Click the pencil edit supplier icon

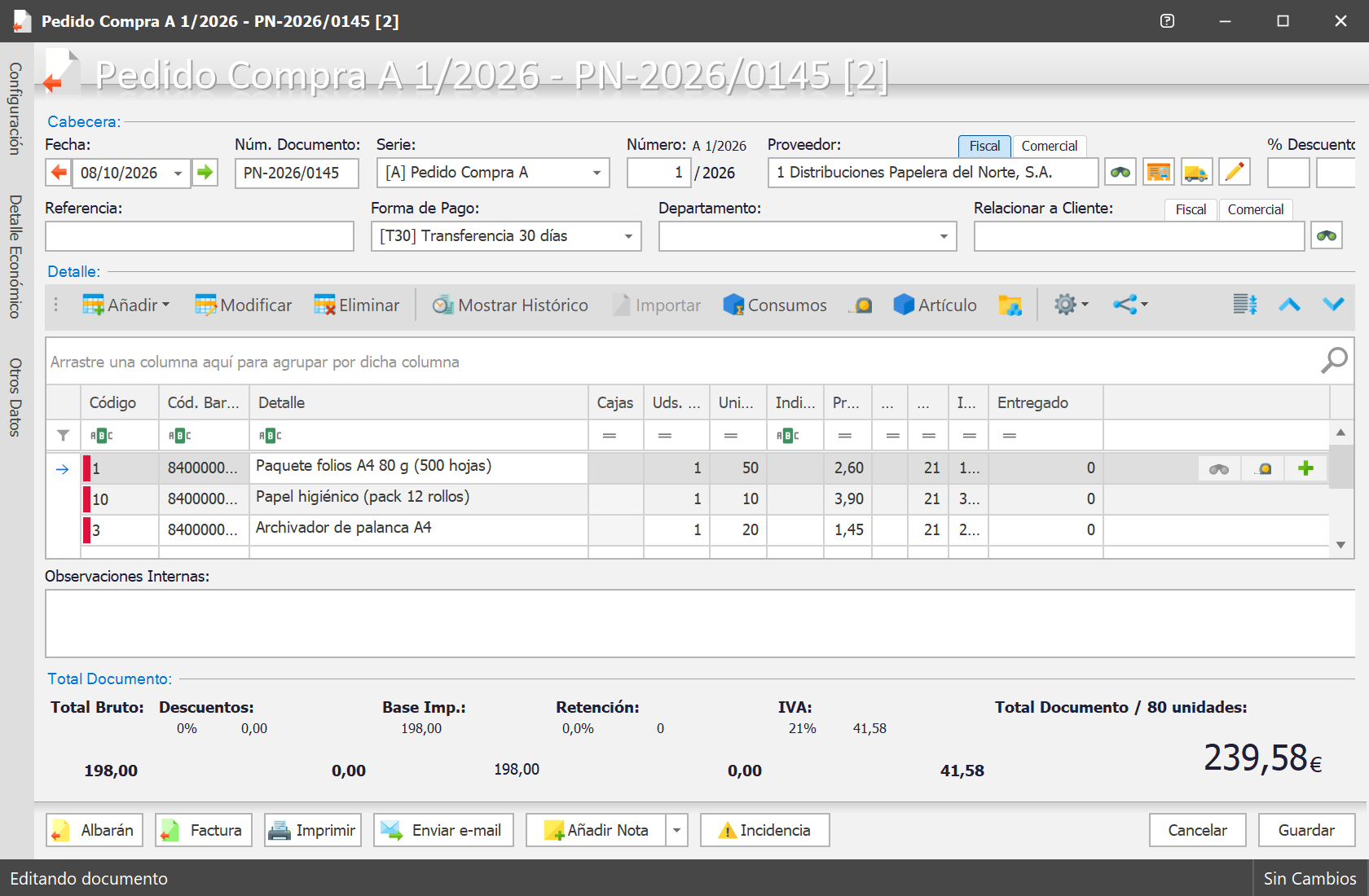coord(1234,173)
